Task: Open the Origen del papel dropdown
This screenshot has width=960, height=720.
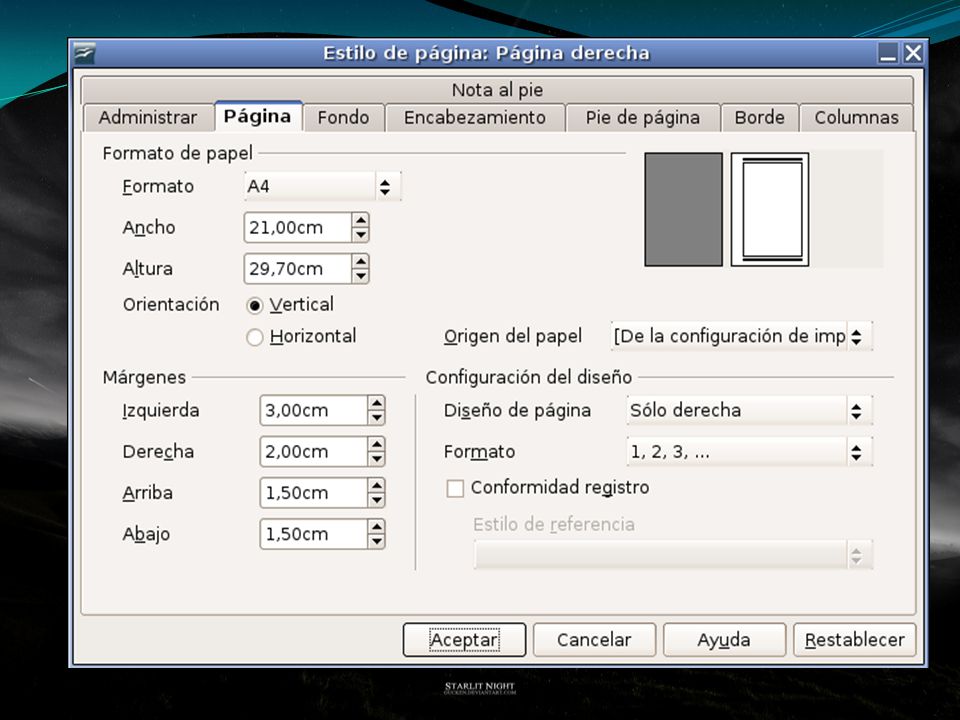Action: (x=741, y=336)
